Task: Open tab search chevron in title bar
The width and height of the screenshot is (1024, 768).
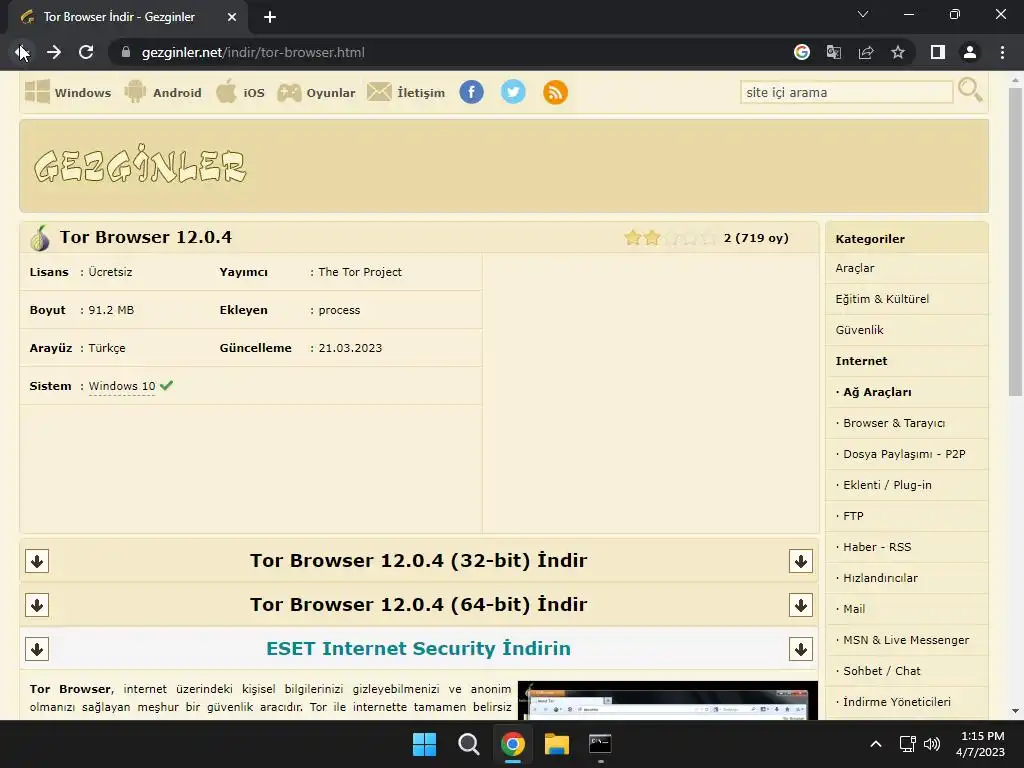Action: [x=863, y=14]
